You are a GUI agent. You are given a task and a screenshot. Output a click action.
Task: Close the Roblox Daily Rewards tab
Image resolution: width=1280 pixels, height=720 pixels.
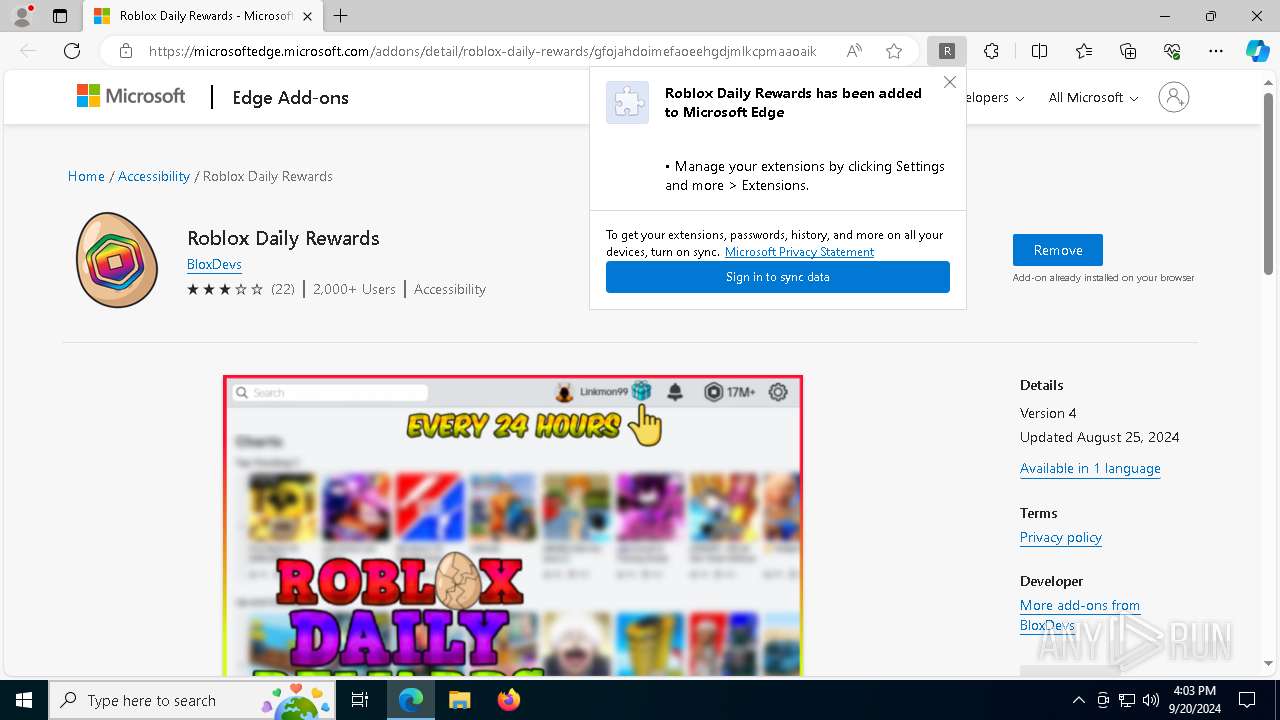point(307,16)
